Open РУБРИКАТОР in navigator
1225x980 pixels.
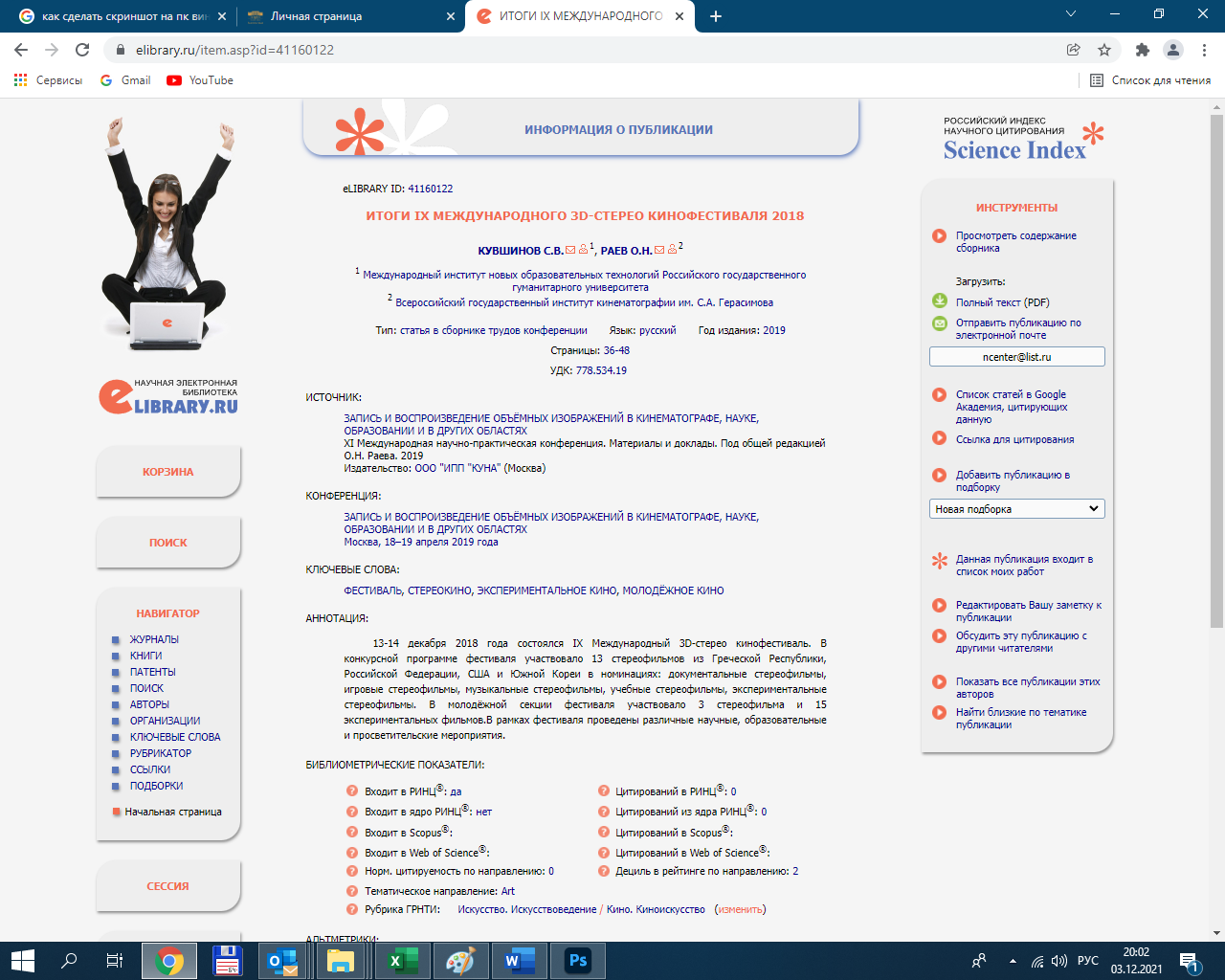point(161,753)
